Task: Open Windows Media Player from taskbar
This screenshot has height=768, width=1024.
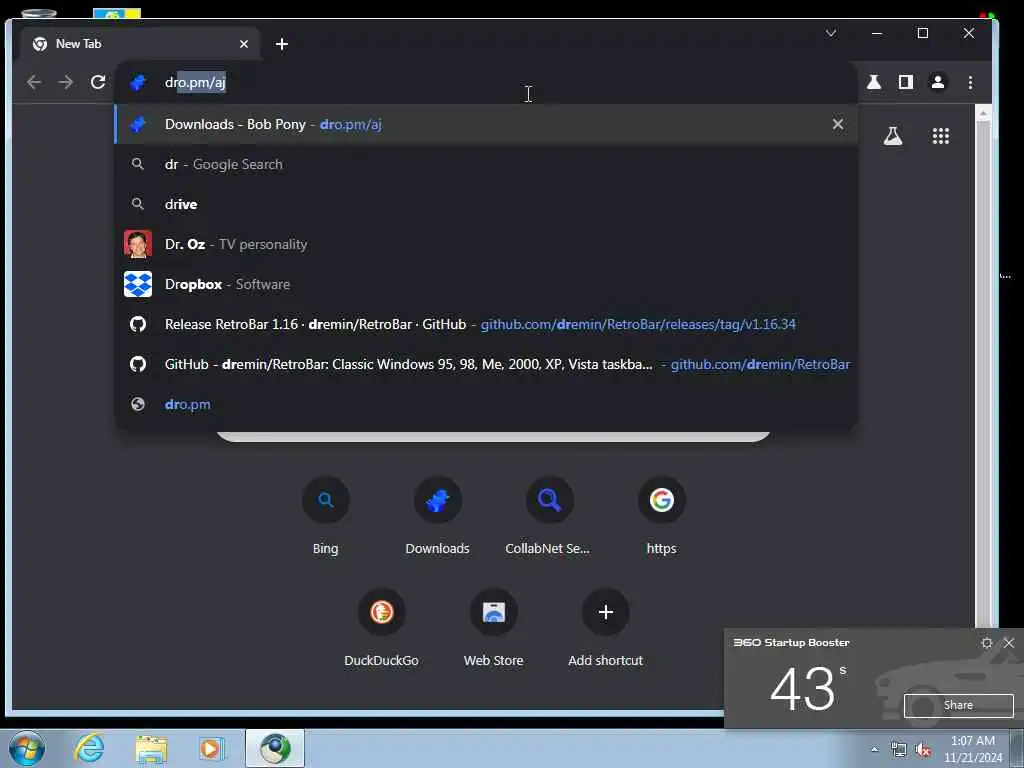Action: [x=211, y=748]
